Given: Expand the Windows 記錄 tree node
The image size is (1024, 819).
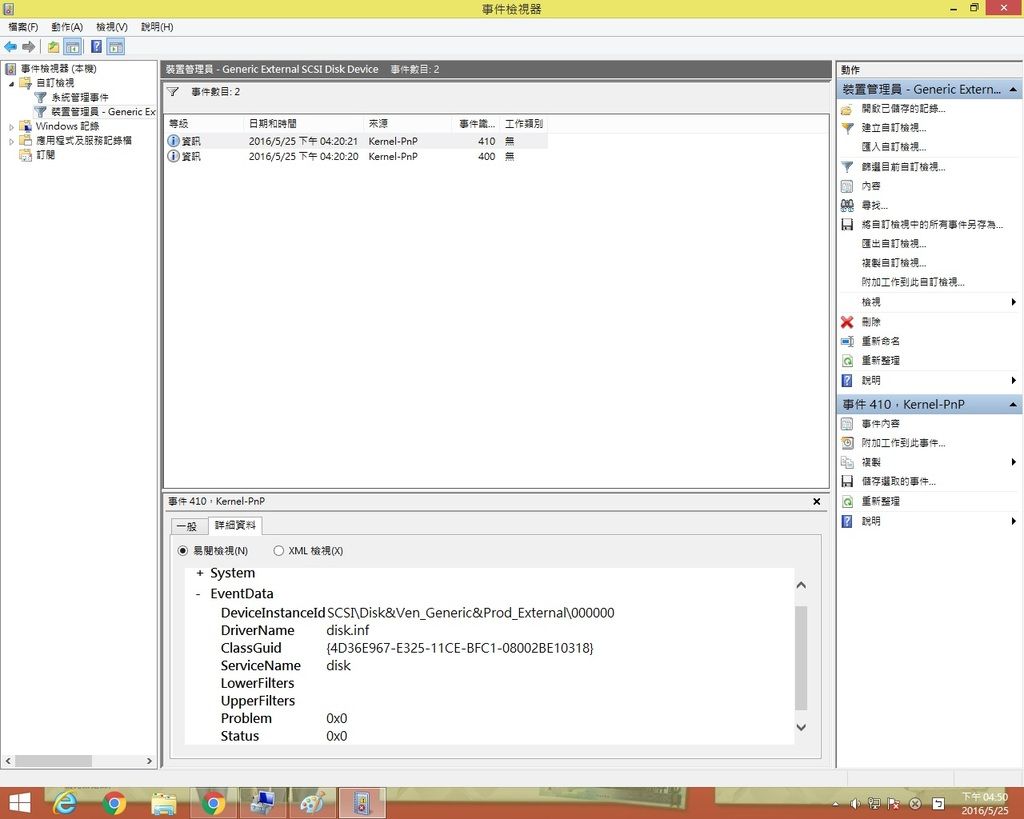Looking at the screenshot, I should coord(12,127).
